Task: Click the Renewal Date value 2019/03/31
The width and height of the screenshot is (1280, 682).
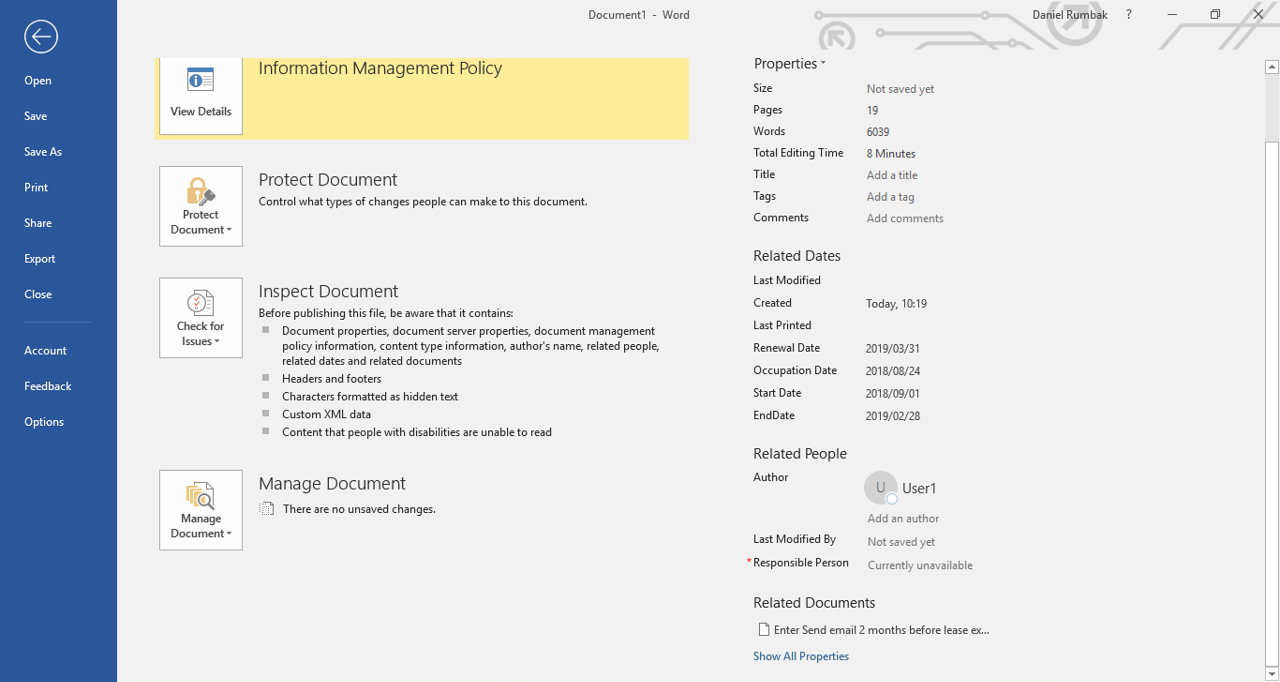Action: pyautogui.click(x=893, y=349)
